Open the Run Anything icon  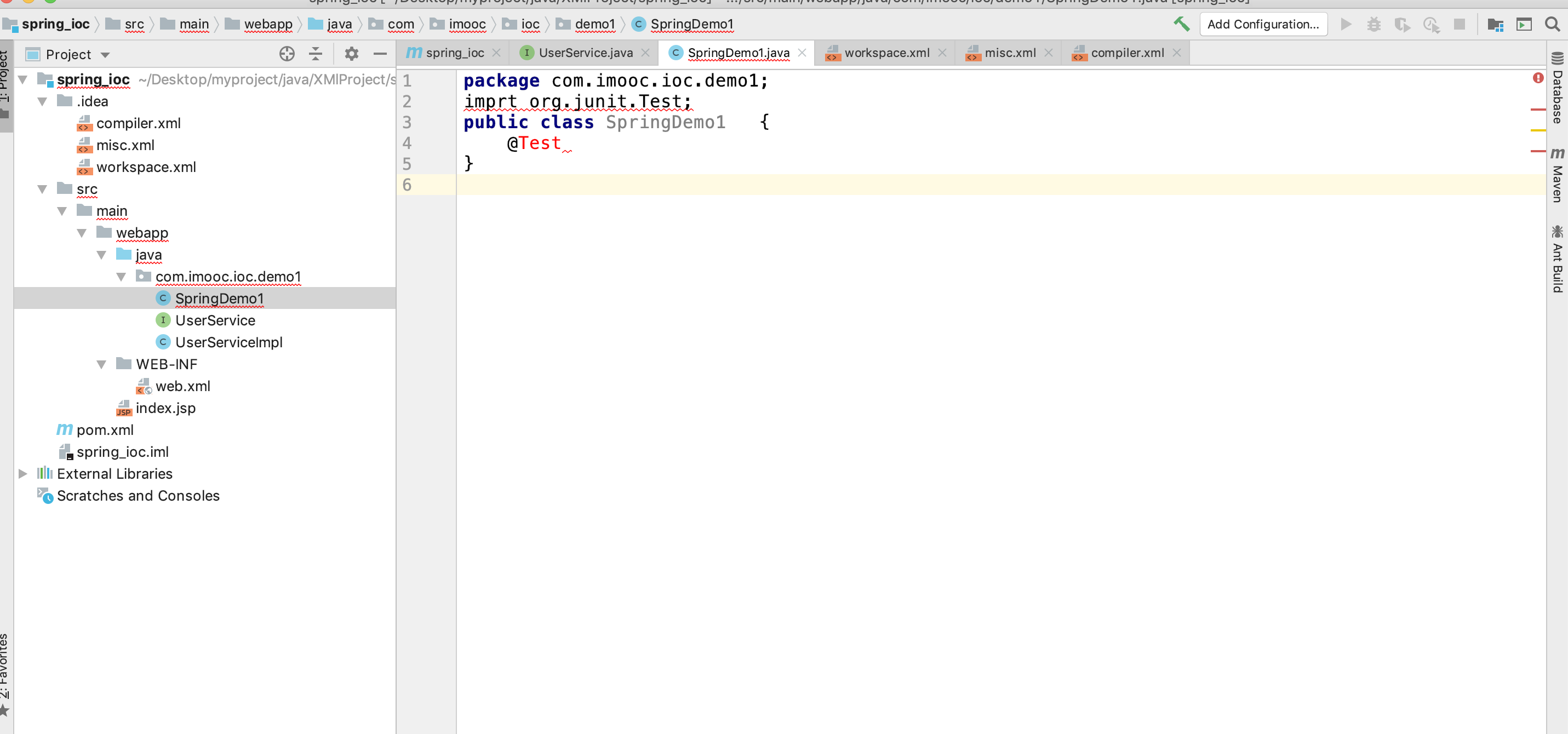tap(1524, 24)
